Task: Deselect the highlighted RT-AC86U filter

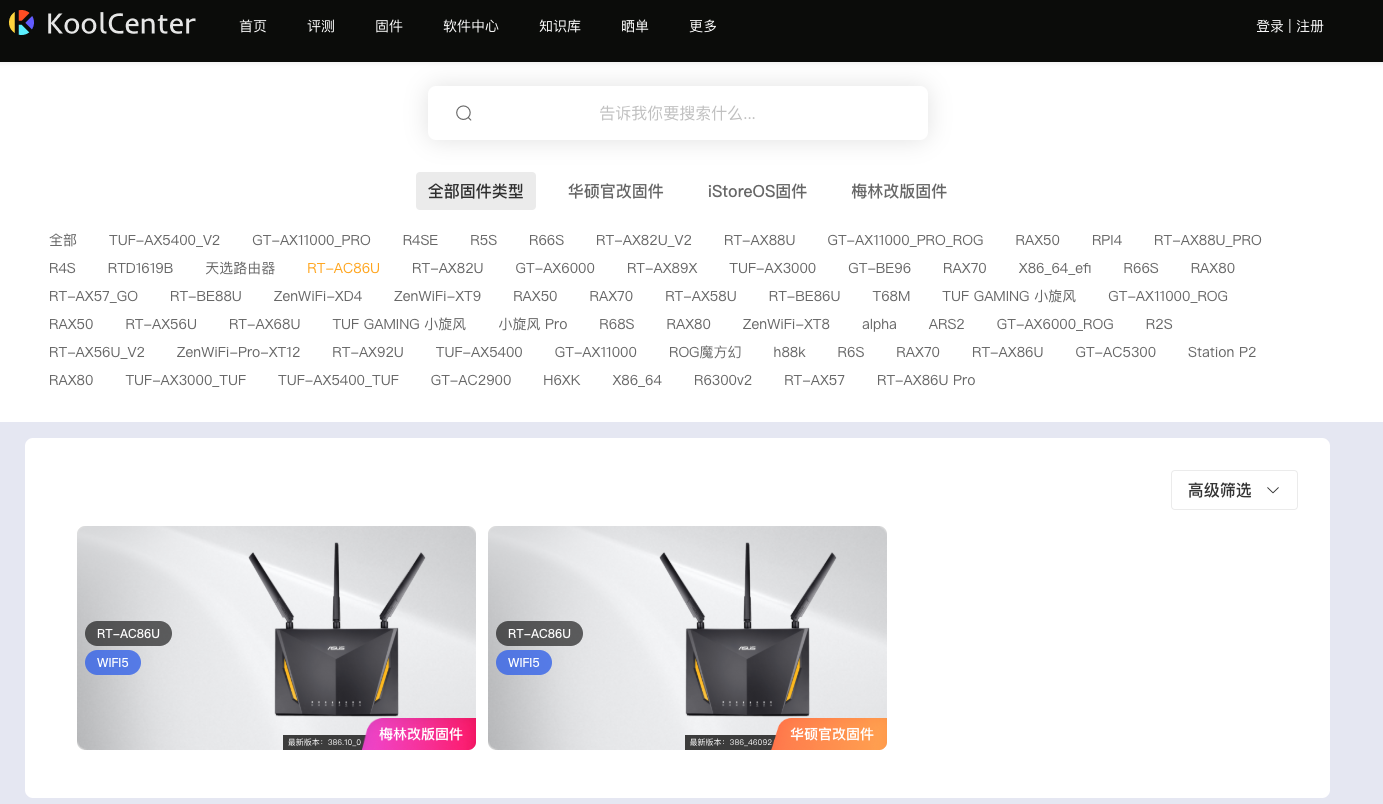Action: tap(343, 267)
